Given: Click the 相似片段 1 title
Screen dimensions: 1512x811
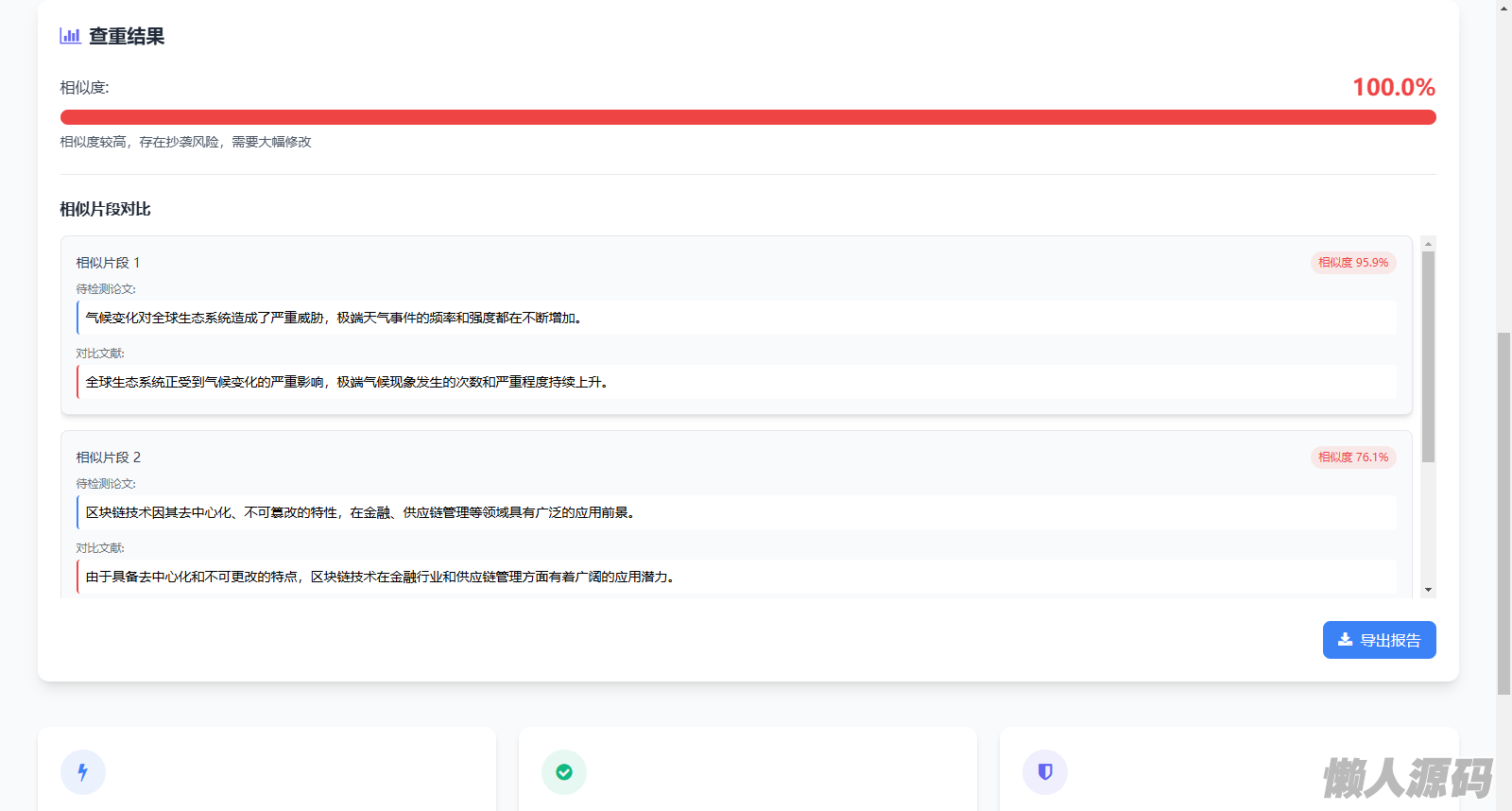Looking at the screenshot, I should coord(108,263).
